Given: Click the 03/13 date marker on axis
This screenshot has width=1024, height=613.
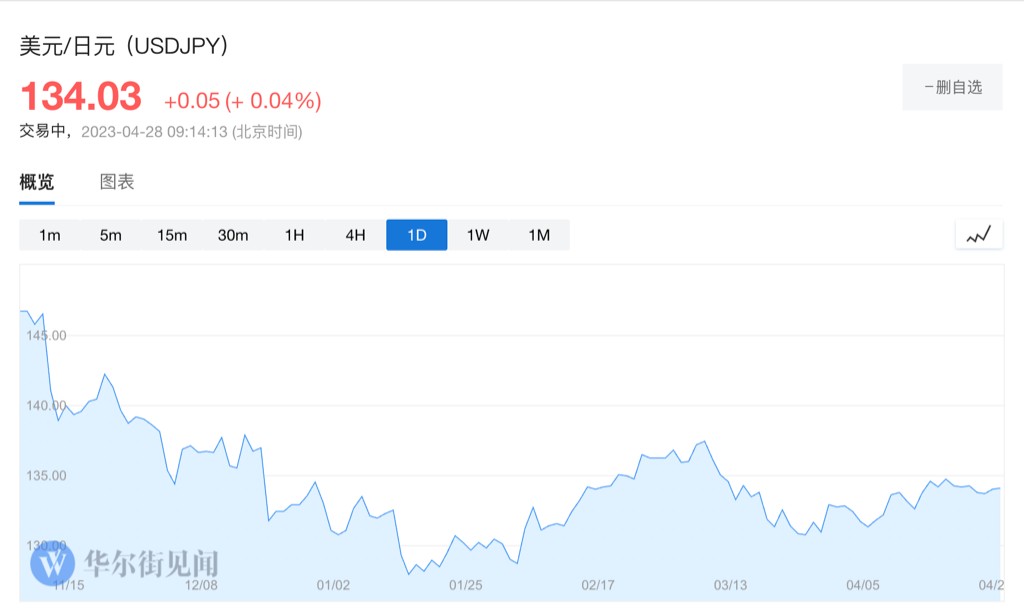Looking at the screenshot, I should (730, 585).
